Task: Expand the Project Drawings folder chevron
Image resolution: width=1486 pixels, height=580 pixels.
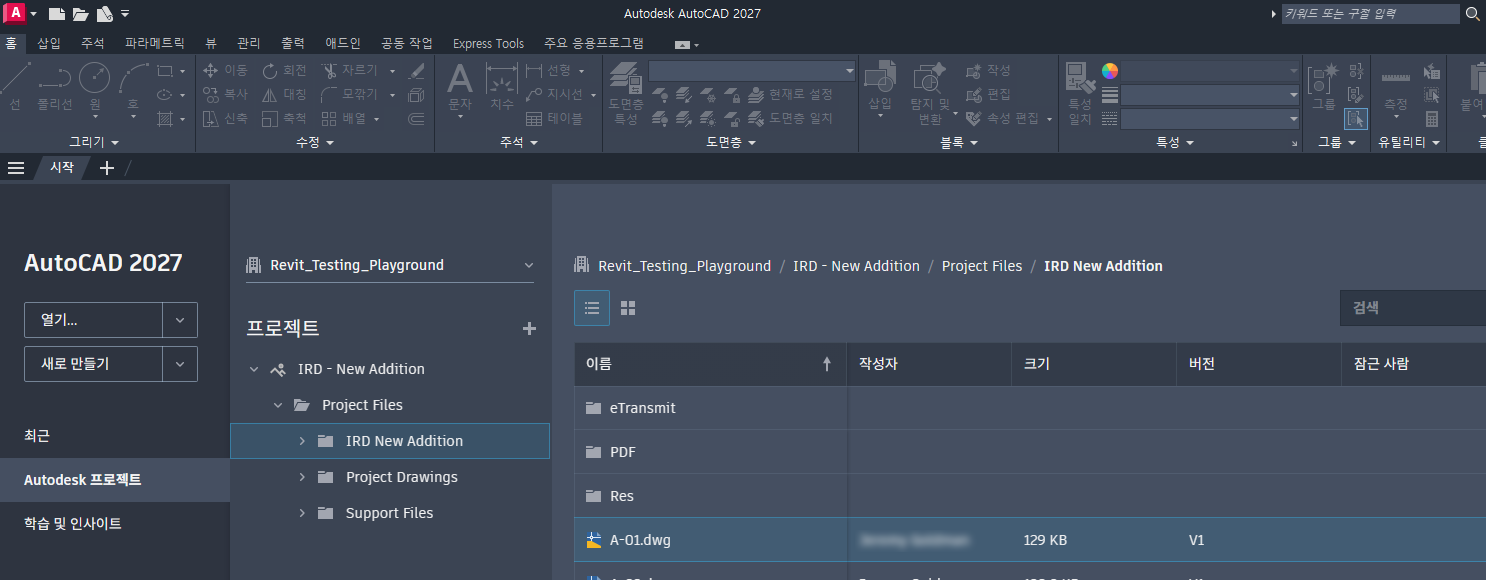Action: (302, 477)
